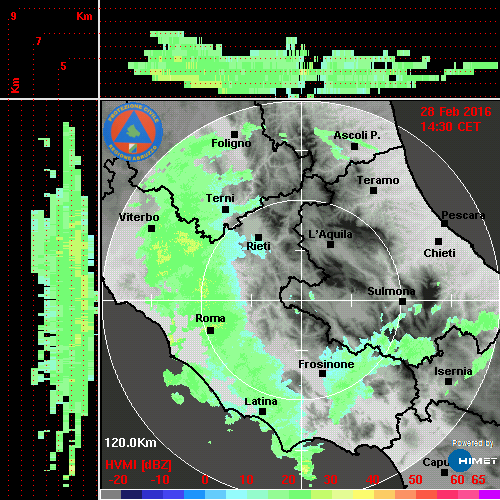
Task: Click the magenta swatch at color scale end
Action: 489,494
